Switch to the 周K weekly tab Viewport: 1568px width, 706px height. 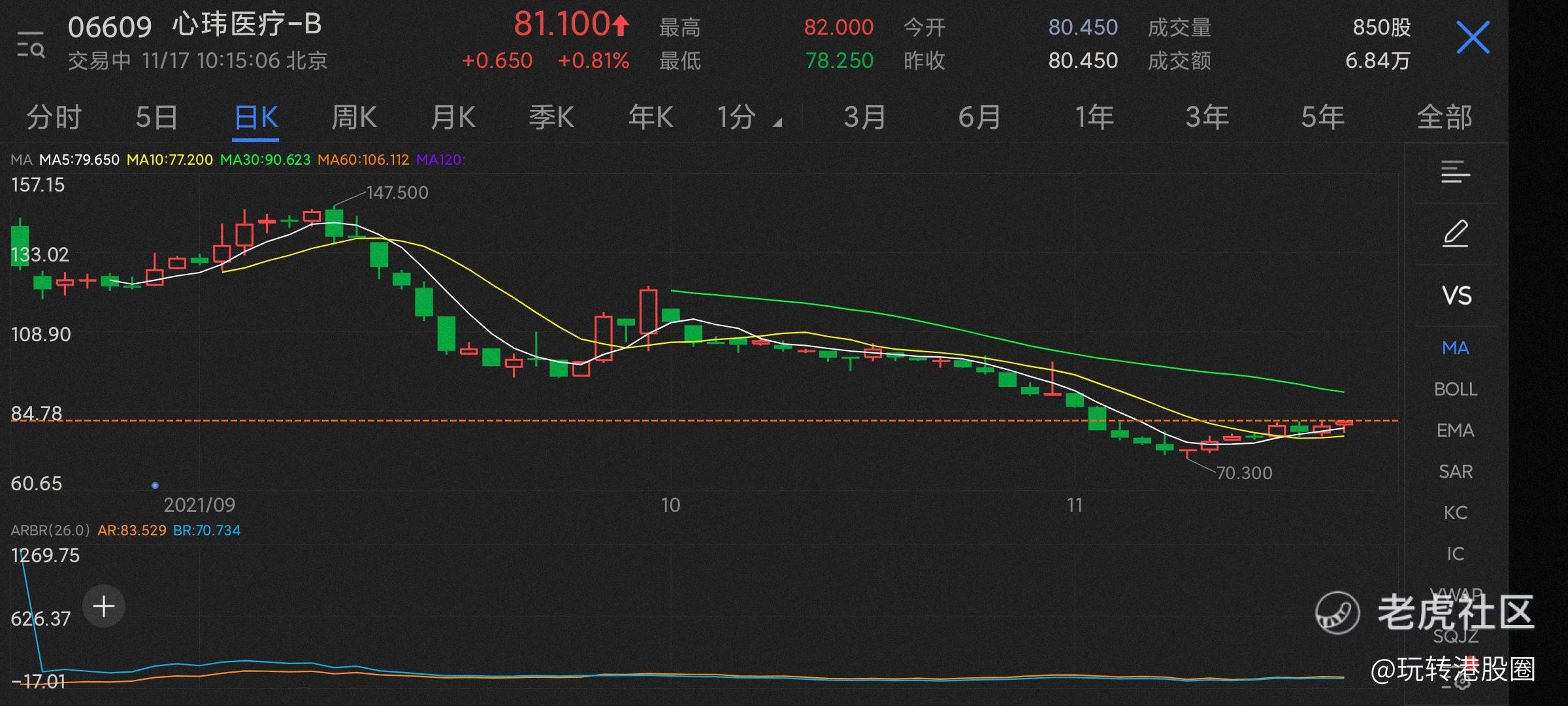click(353, 118)
